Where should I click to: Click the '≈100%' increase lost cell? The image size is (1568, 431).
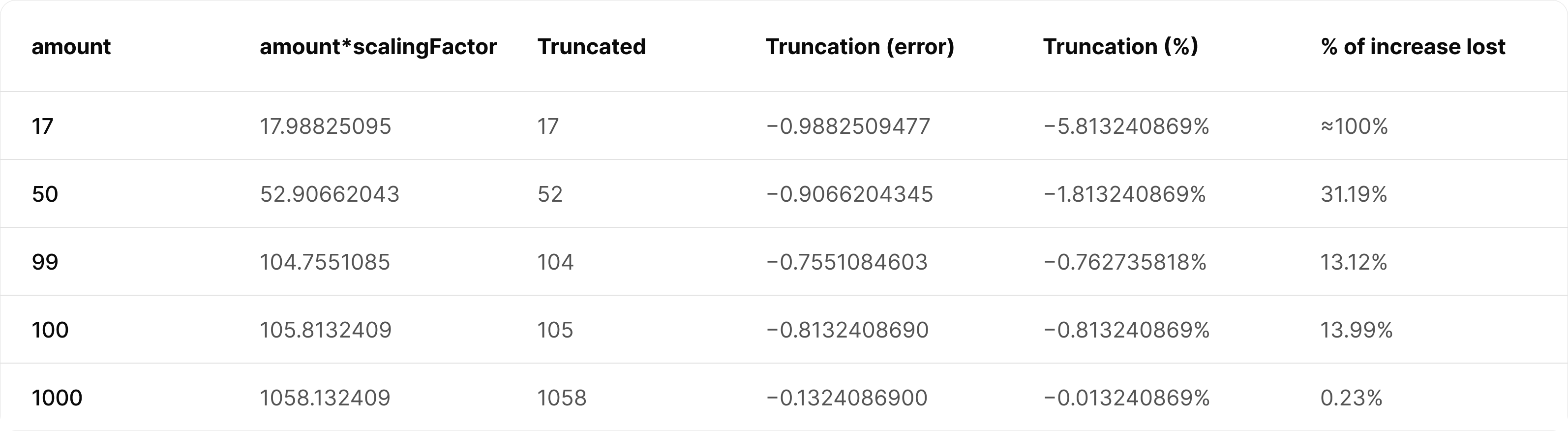[x=1355, y=126]
